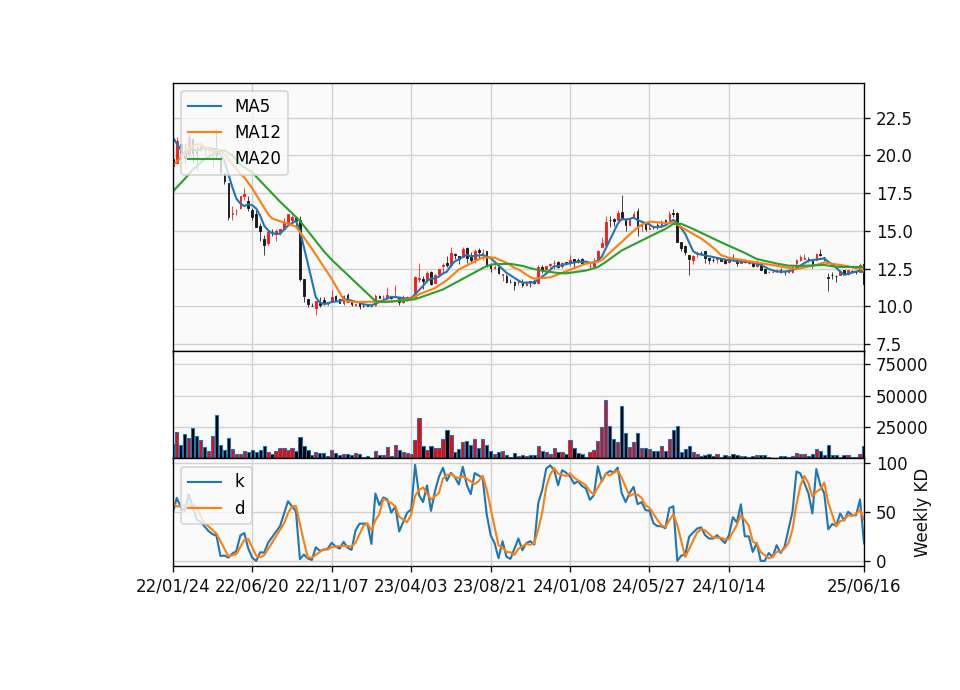The height and width of the screenshot is (690, 960).
Task: Click the 7.5 price axis label
Action: pyautogui.click(x=888, y=345)
